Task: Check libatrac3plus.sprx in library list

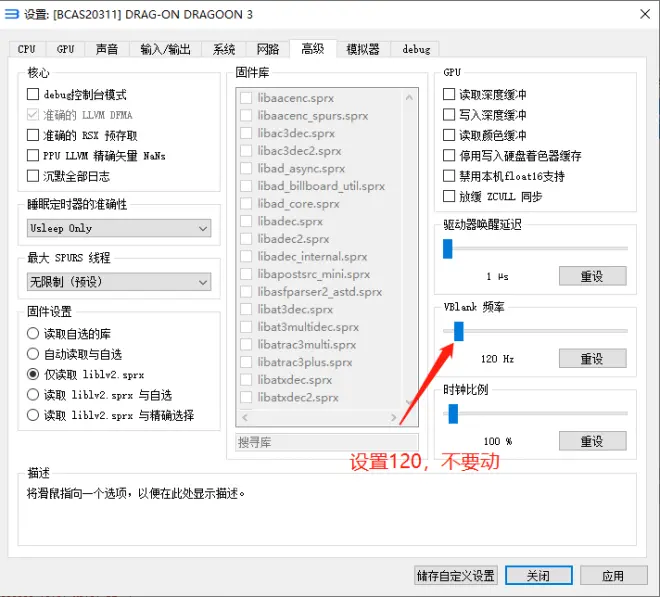Action: point(246,362)
